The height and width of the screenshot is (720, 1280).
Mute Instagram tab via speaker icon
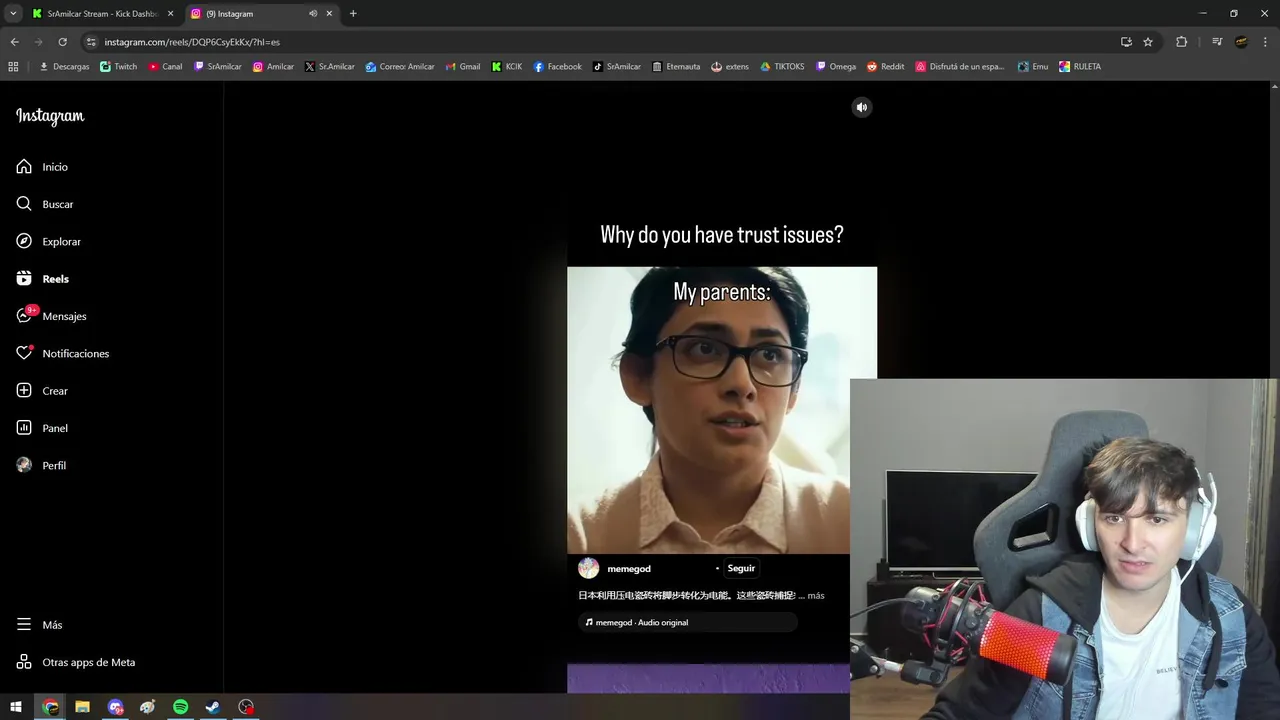[x=313, y=14]
